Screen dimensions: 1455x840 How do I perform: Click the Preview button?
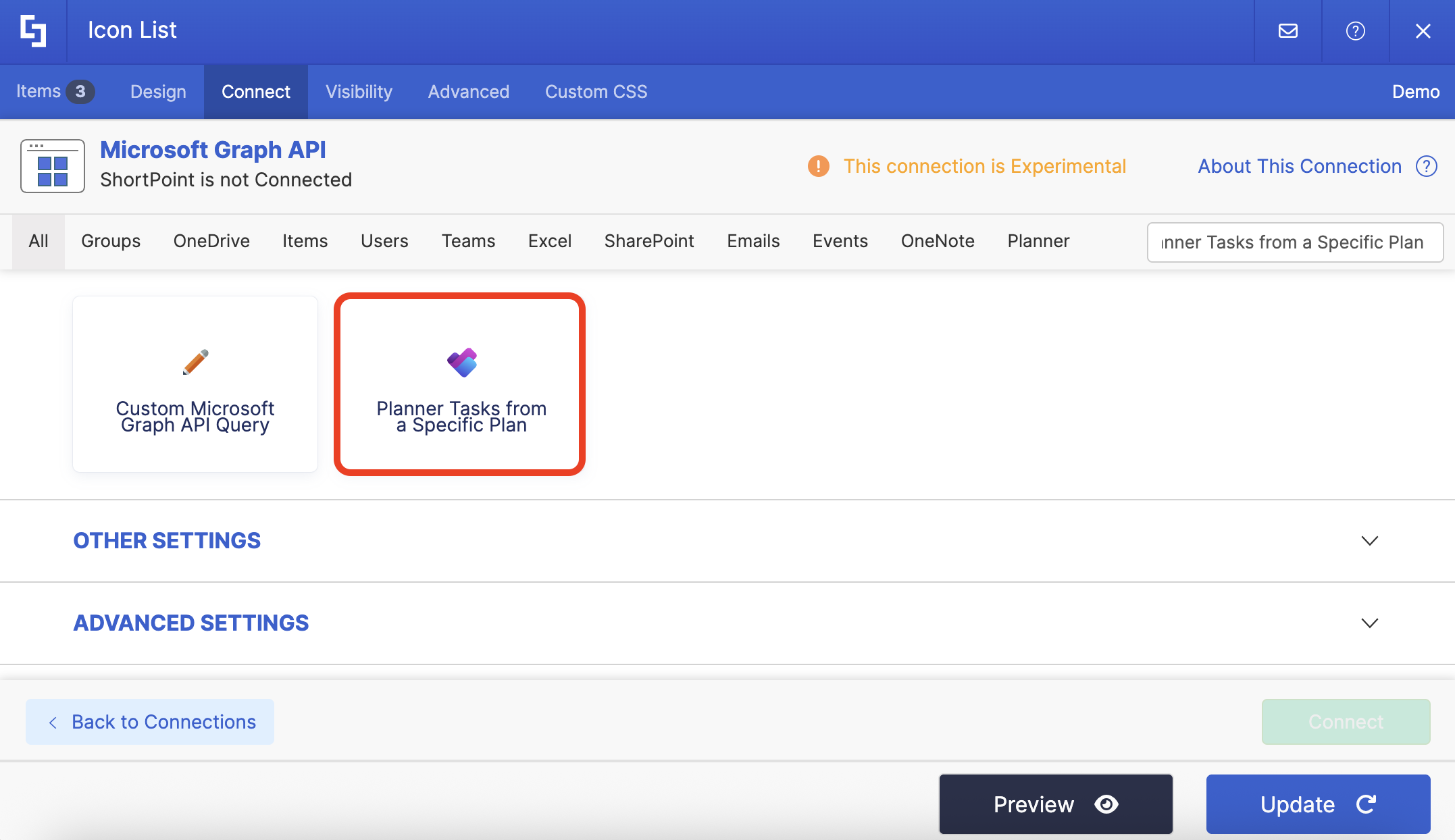1055,804
